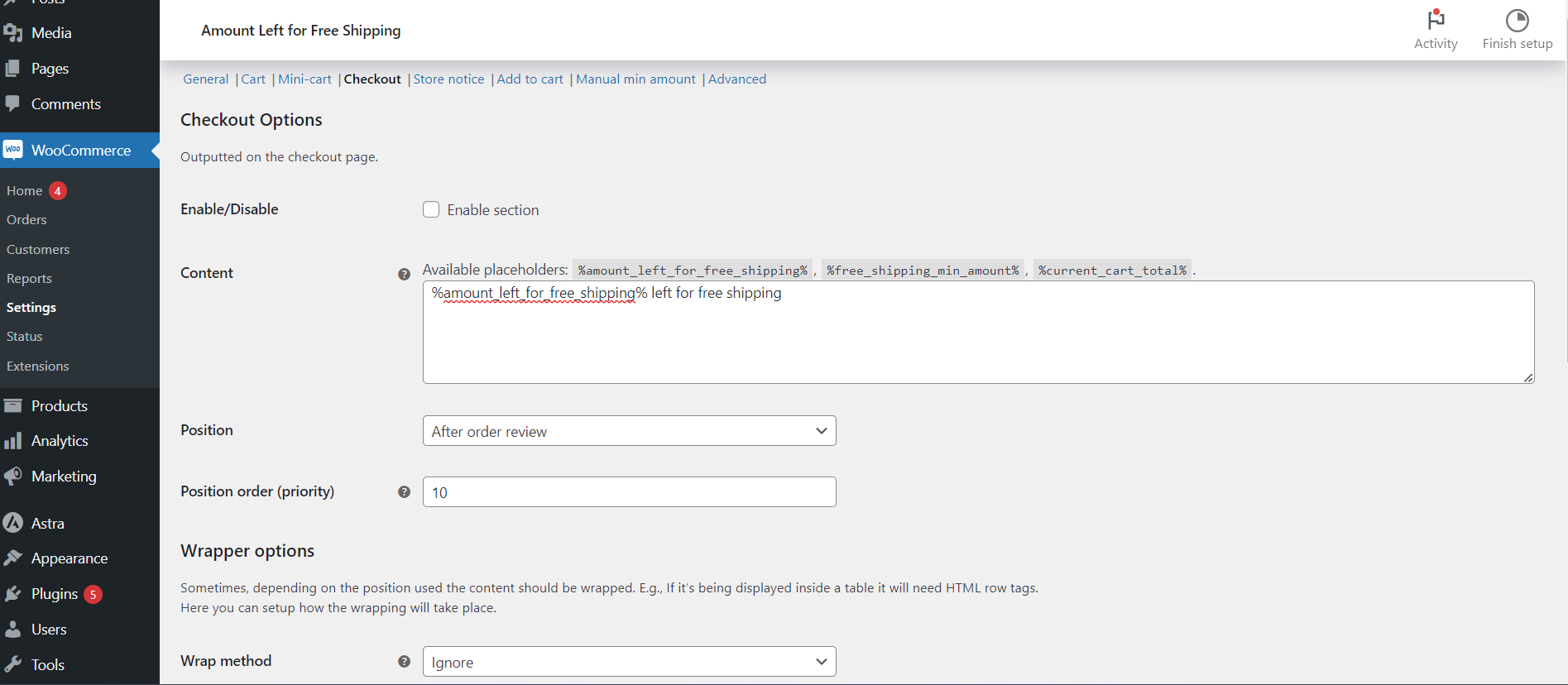Screen dimensions: 1568x685
Task: Open Products from the sidebar
Action: click(x=59, y=406)
